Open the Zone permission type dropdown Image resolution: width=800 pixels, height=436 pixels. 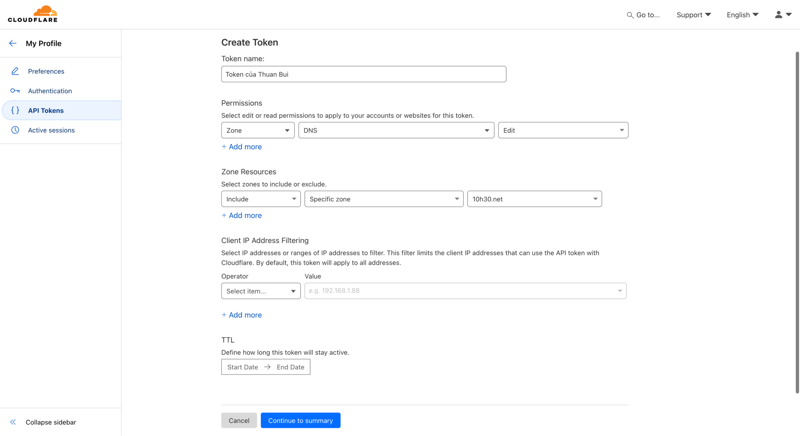[257, 130]
